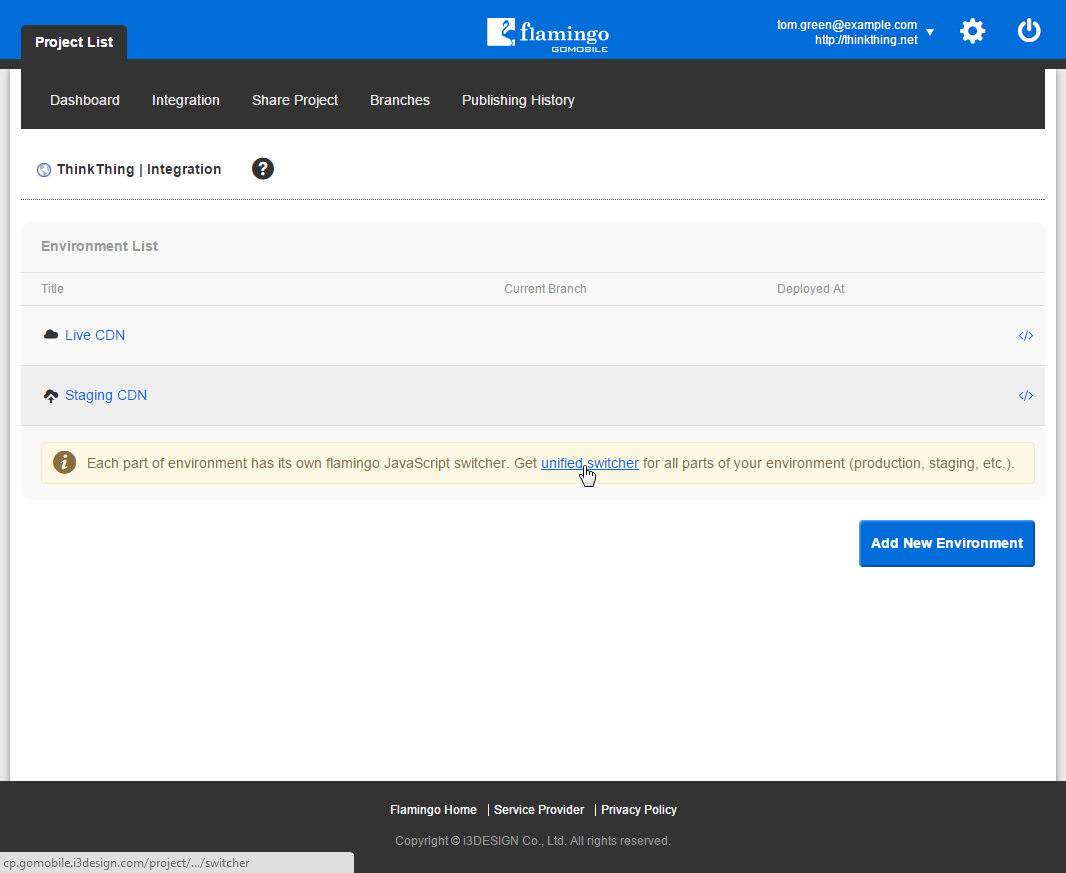The image size is (1066, 873).
Task: Click Add New Environment button
Action: (x=946, y=543)
